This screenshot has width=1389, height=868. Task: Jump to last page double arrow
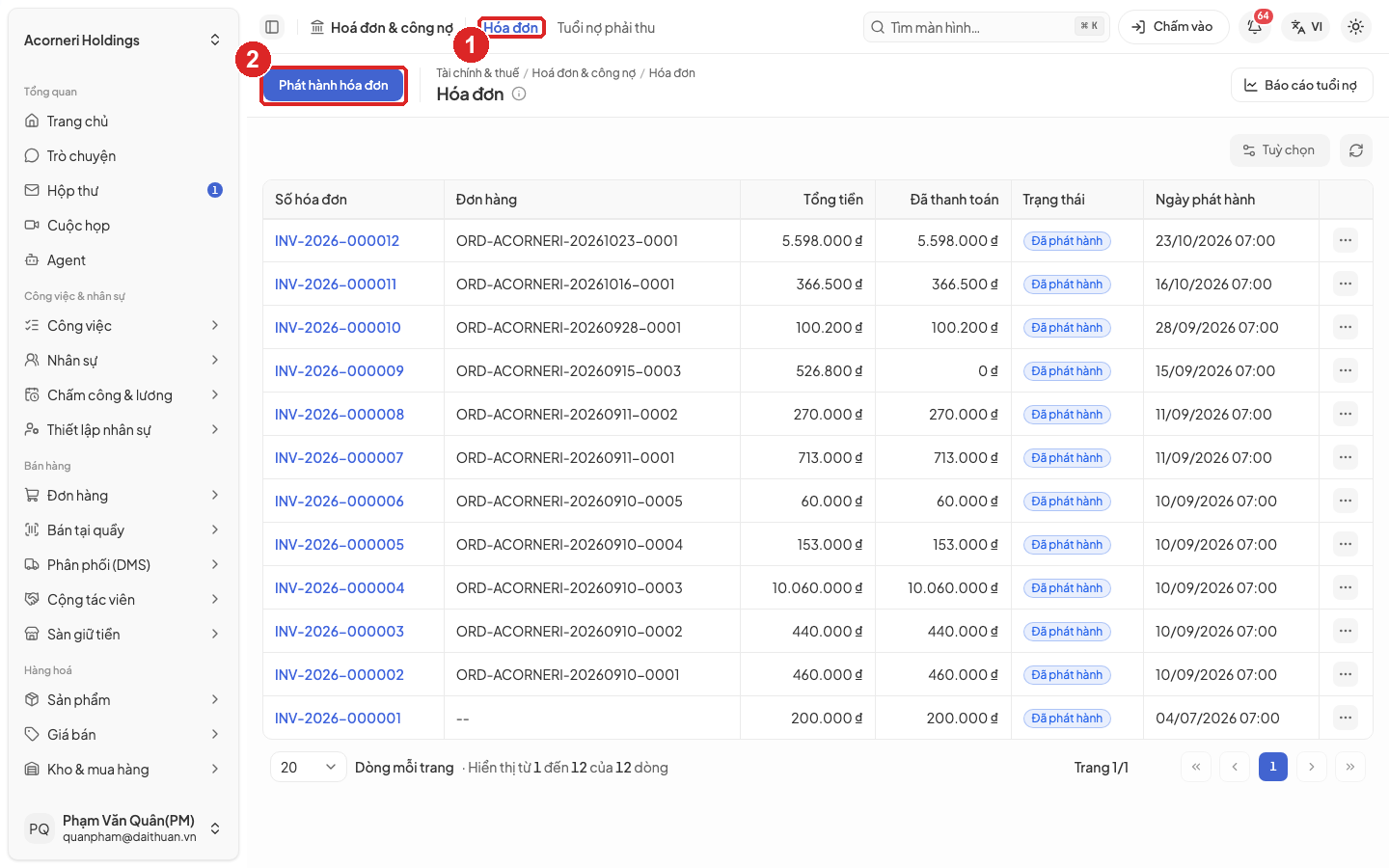point(1350,767)
